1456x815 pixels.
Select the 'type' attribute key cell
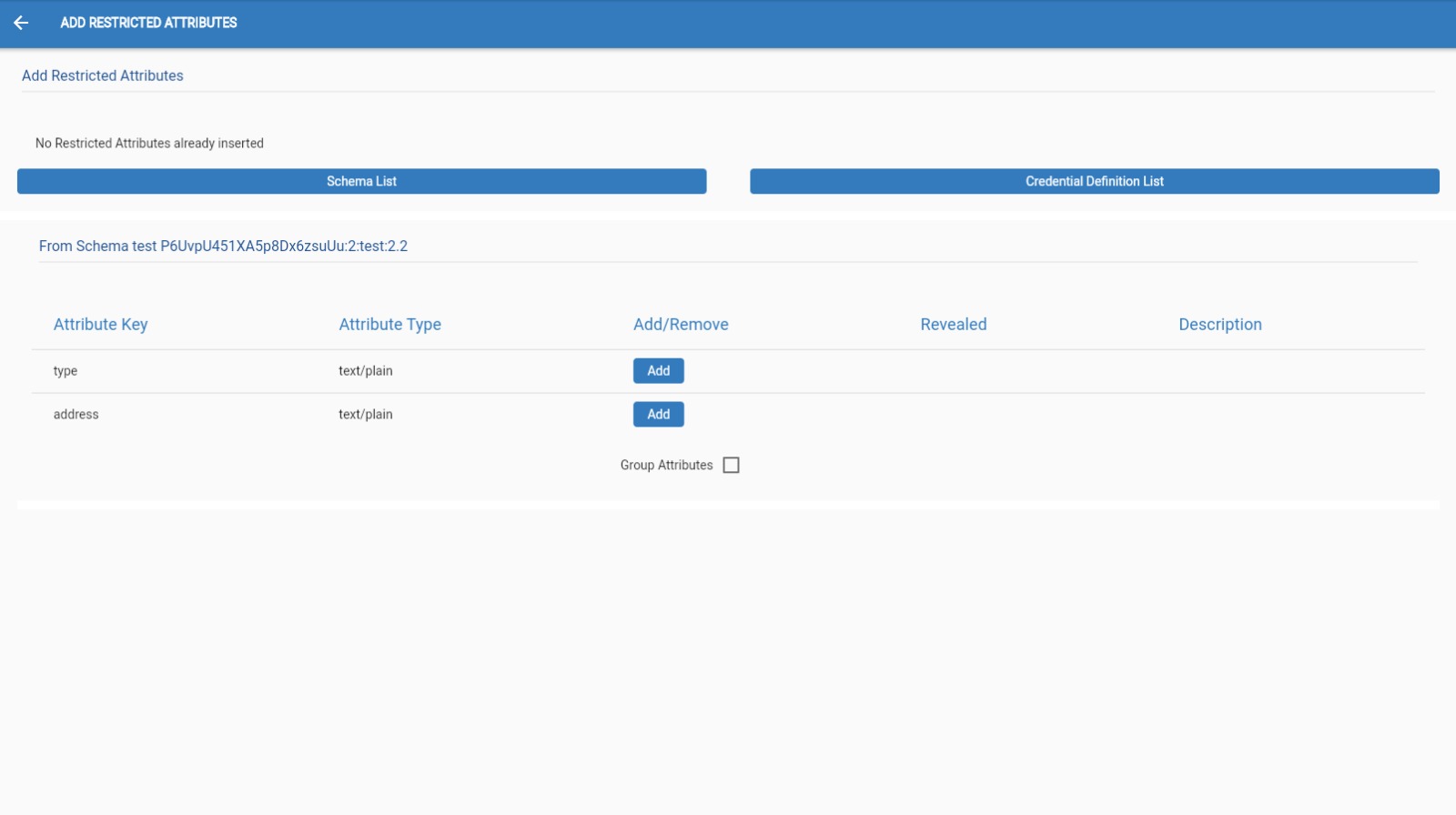(66, 371)
